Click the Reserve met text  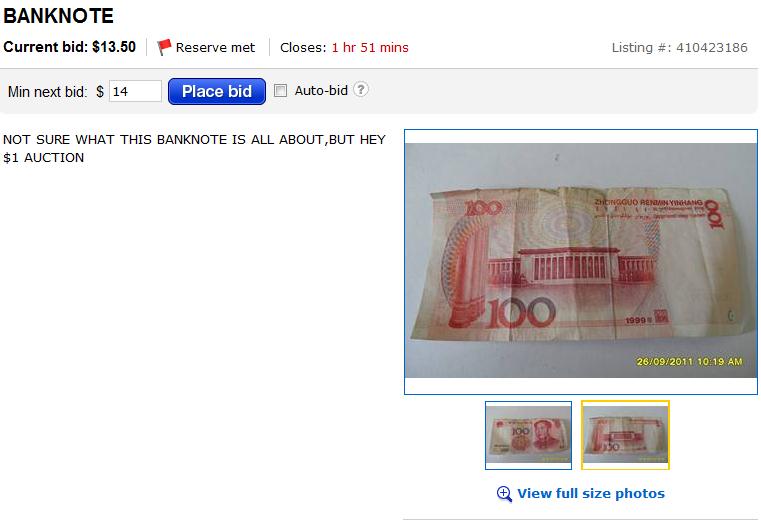pyautogui.click(x=215, y=48)
